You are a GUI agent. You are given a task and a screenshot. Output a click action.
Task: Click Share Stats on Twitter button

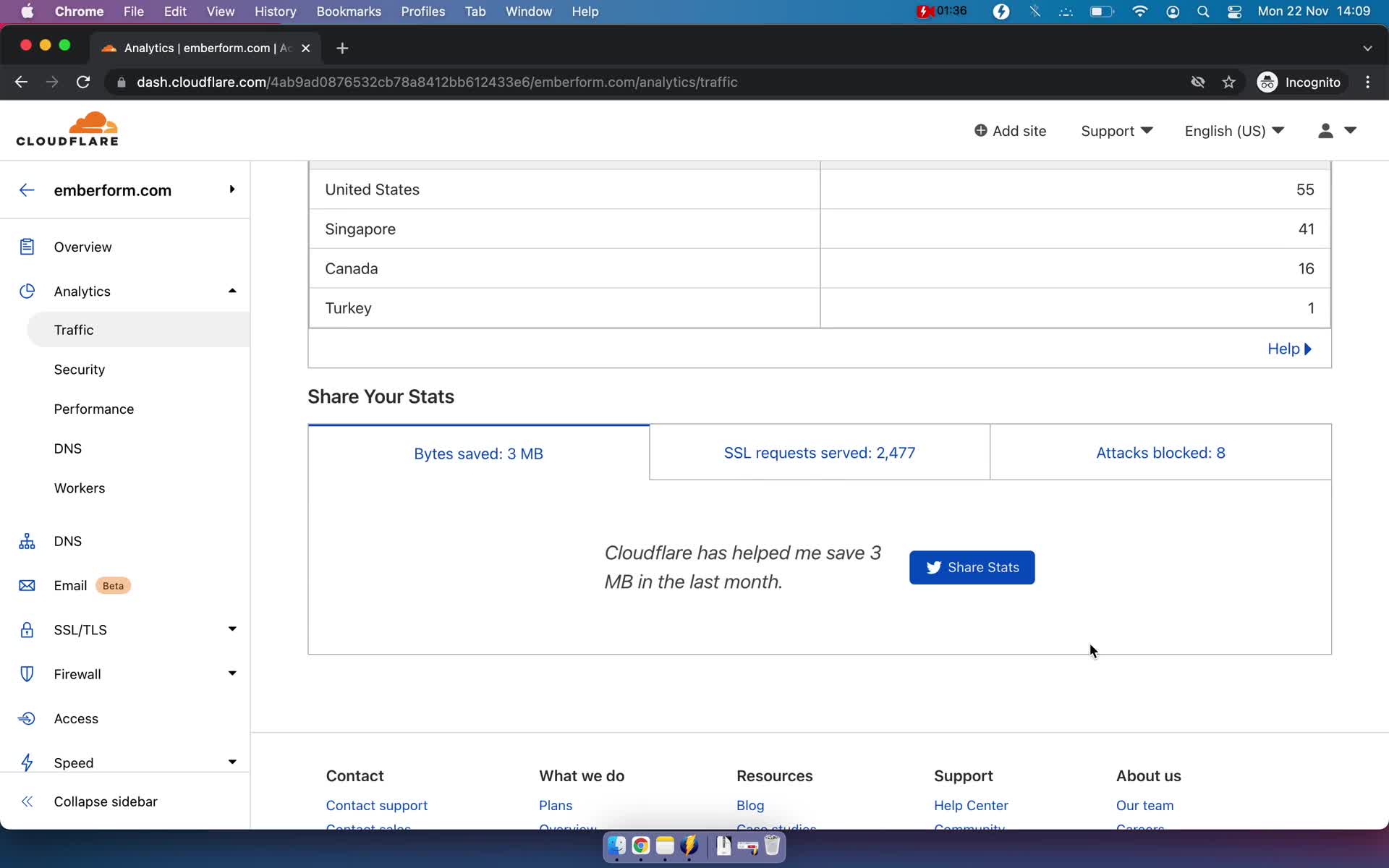tap(971, 567)
